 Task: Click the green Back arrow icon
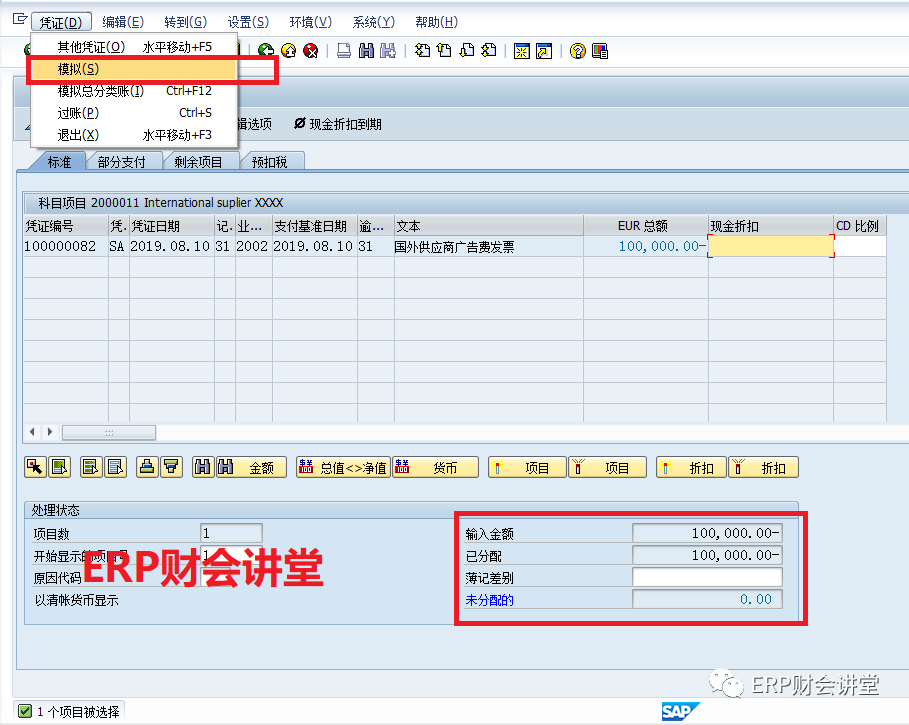click(266, 51)
